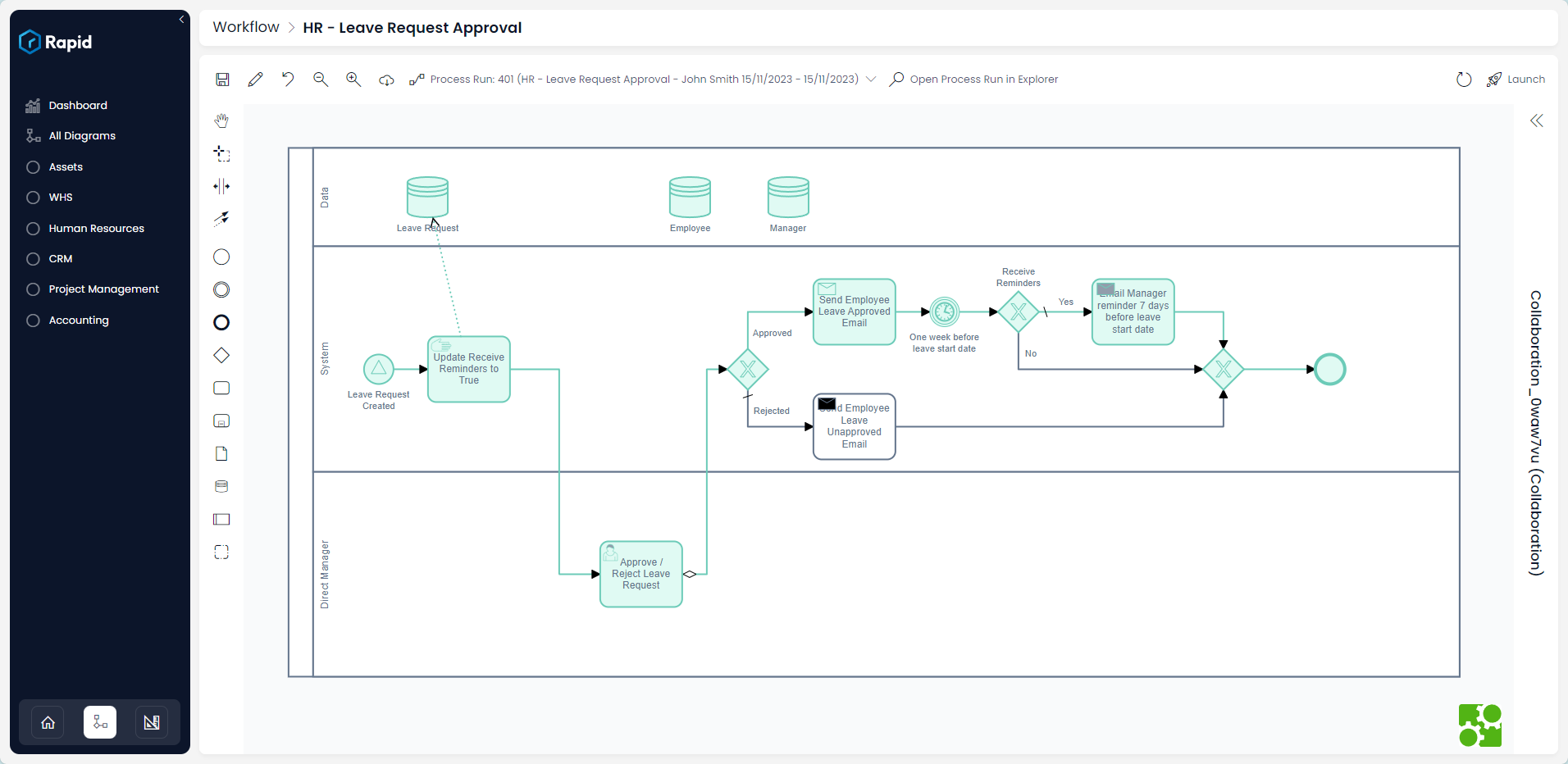Select the Human Resources radio button
The image size is (1568, 764).
[33, 228]
